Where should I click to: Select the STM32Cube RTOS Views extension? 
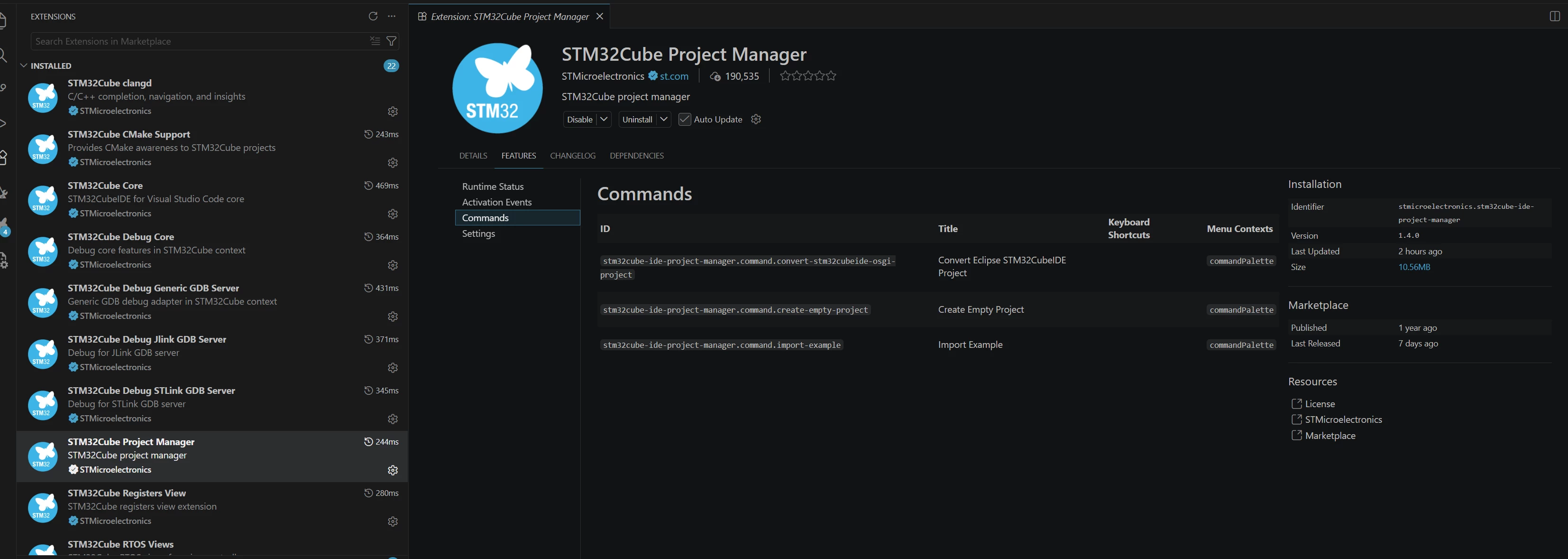pyautogui.click(x=212, y=547)
